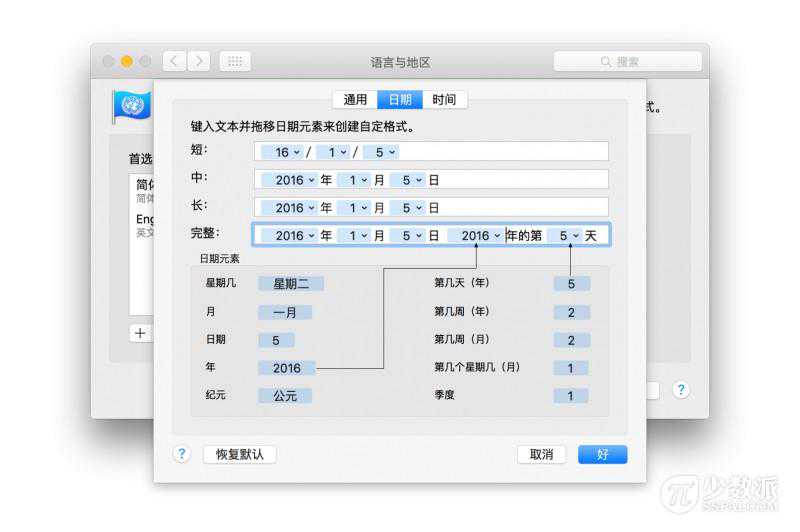Image resolution: width=800 pixels, height=532 pixels.
Task: Open the day 5 dropdown in the 长 row
Action: 408,208
